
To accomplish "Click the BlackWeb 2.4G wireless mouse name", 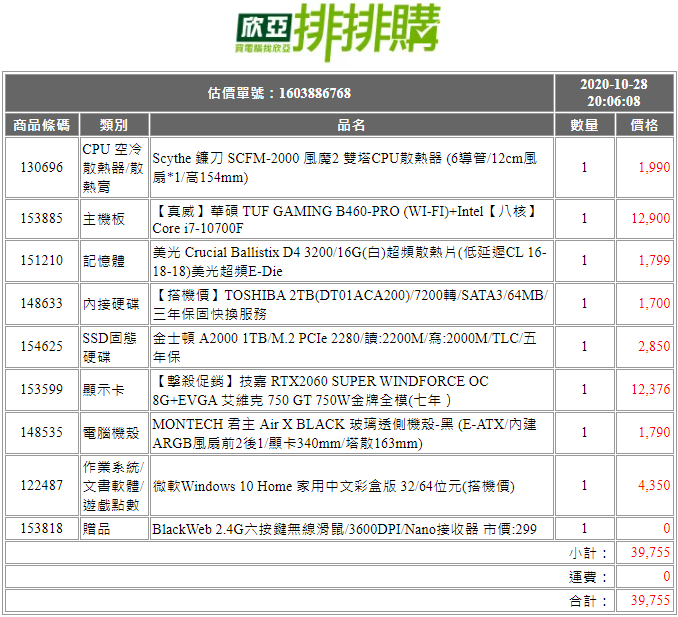I will (x=345, y=529).
